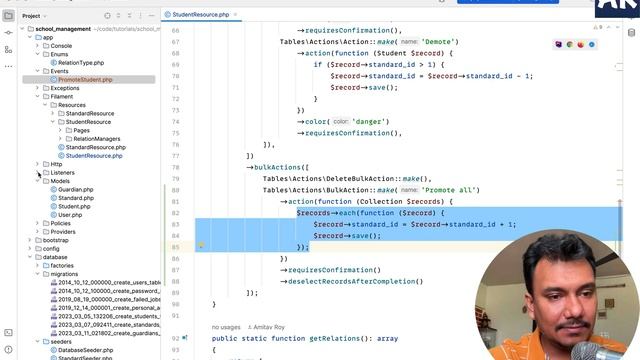Select the Listeners folder
640x360 pixels.
point(62,173)
